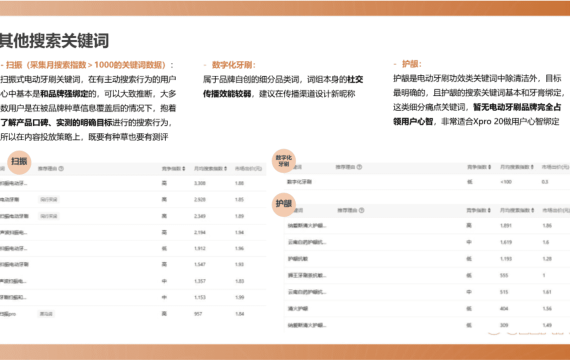Select the 滴火护龈 keyword row
This screenshot has height=360, width=570.
coord(427,309)
